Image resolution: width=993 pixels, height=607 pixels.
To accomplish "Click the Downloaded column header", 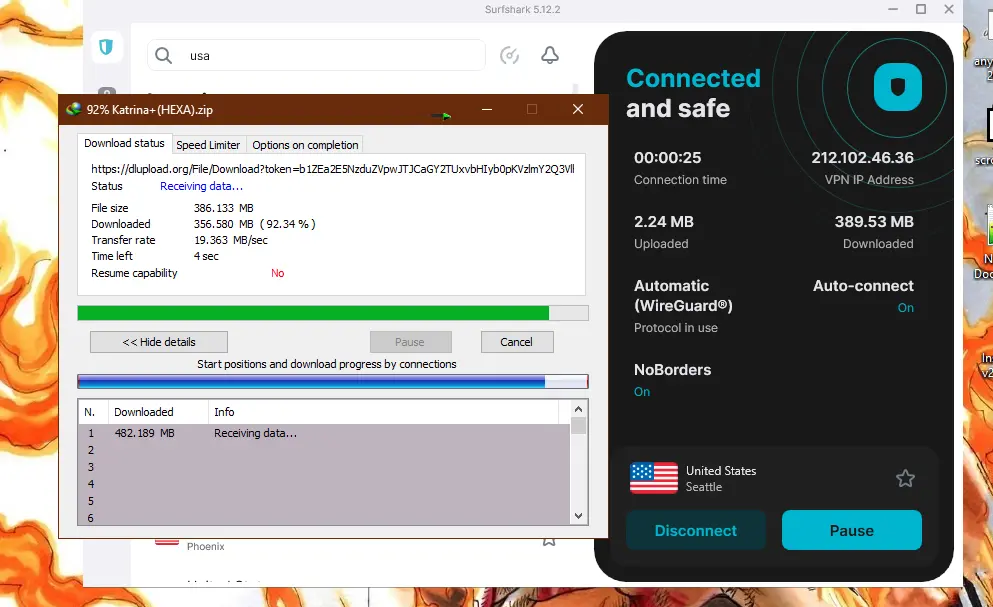I will pos(158,412).
